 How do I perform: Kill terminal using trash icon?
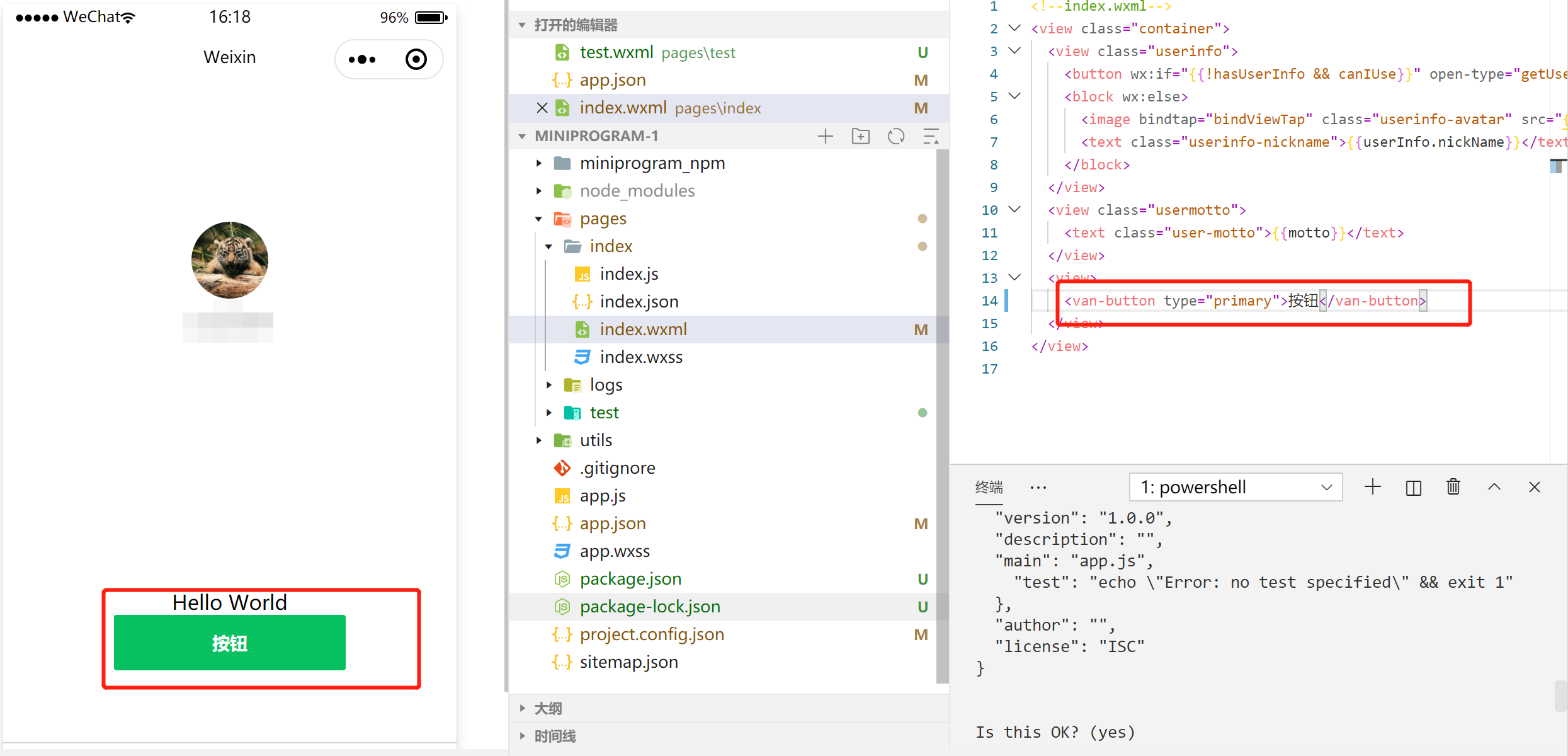[x=1453, y=487]
